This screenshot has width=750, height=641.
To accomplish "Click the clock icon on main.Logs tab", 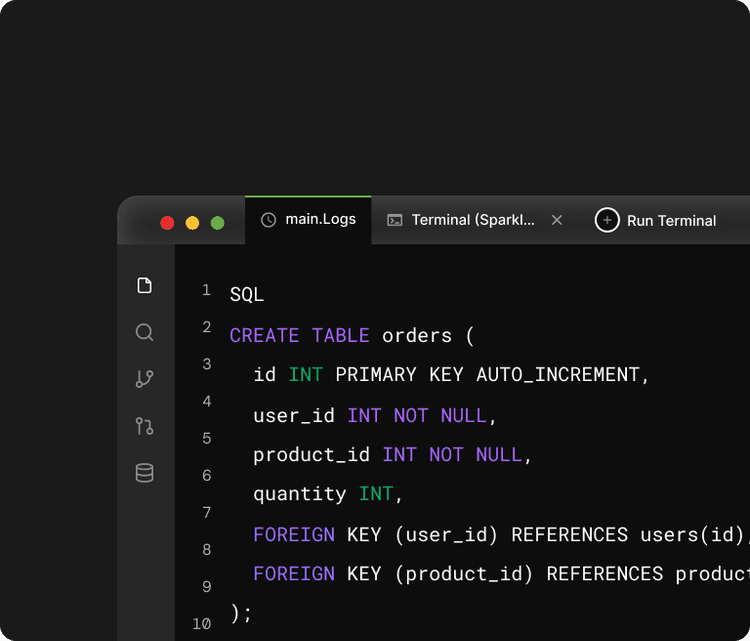I will click(268, 220).
